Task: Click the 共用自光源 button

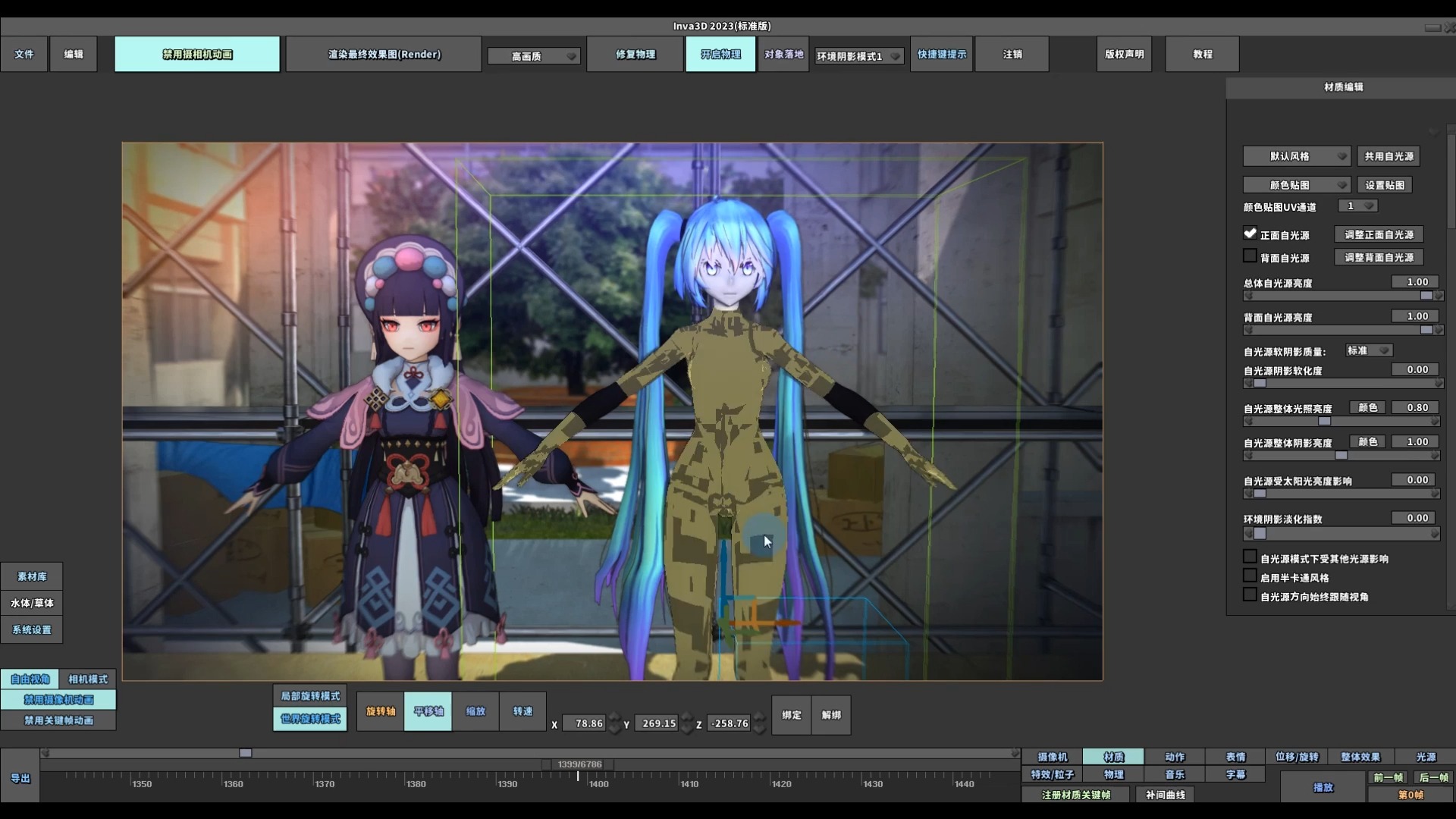Action: point(1389,156)
